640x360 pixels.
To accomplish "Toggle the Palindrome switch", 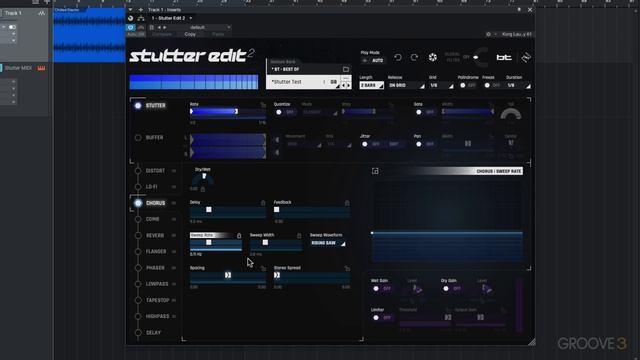I will tap(468, 85).
